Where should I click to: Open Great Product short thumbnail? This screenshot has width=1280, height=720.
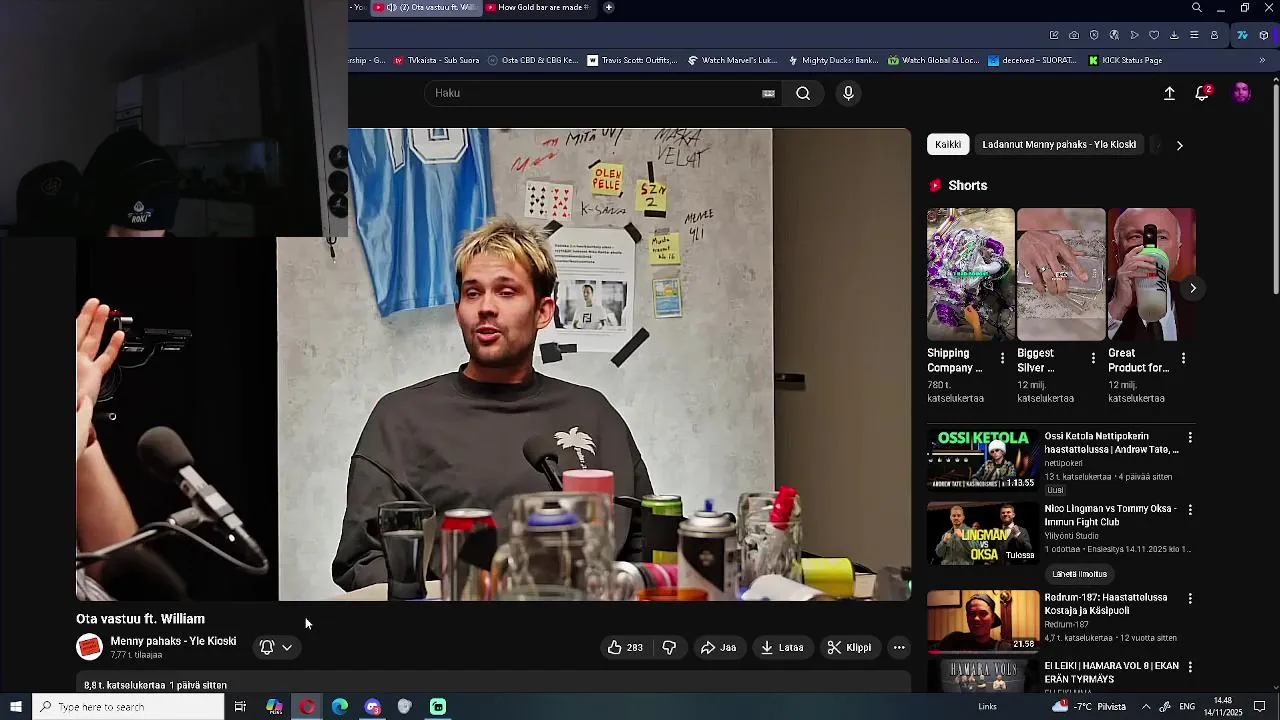tap(1151, 275)
